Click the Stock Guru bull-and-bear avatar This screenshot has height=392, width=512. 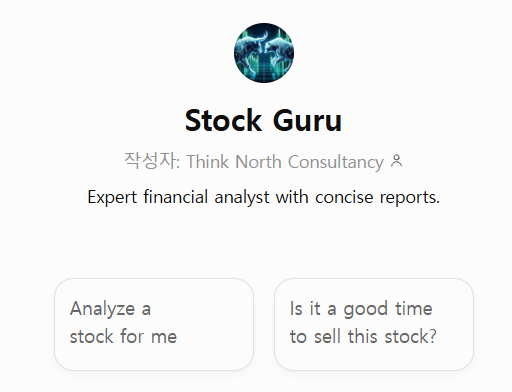pos(264,53)
